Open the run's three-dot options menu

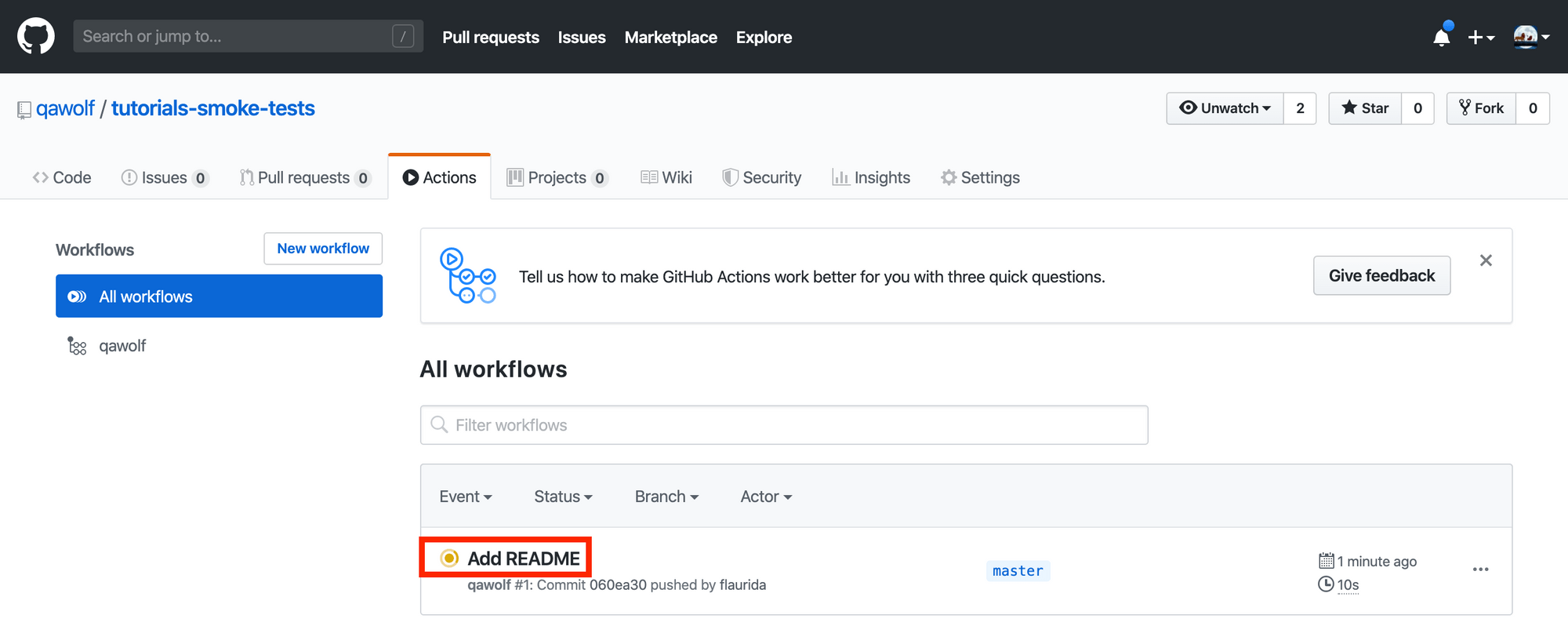1480,569
